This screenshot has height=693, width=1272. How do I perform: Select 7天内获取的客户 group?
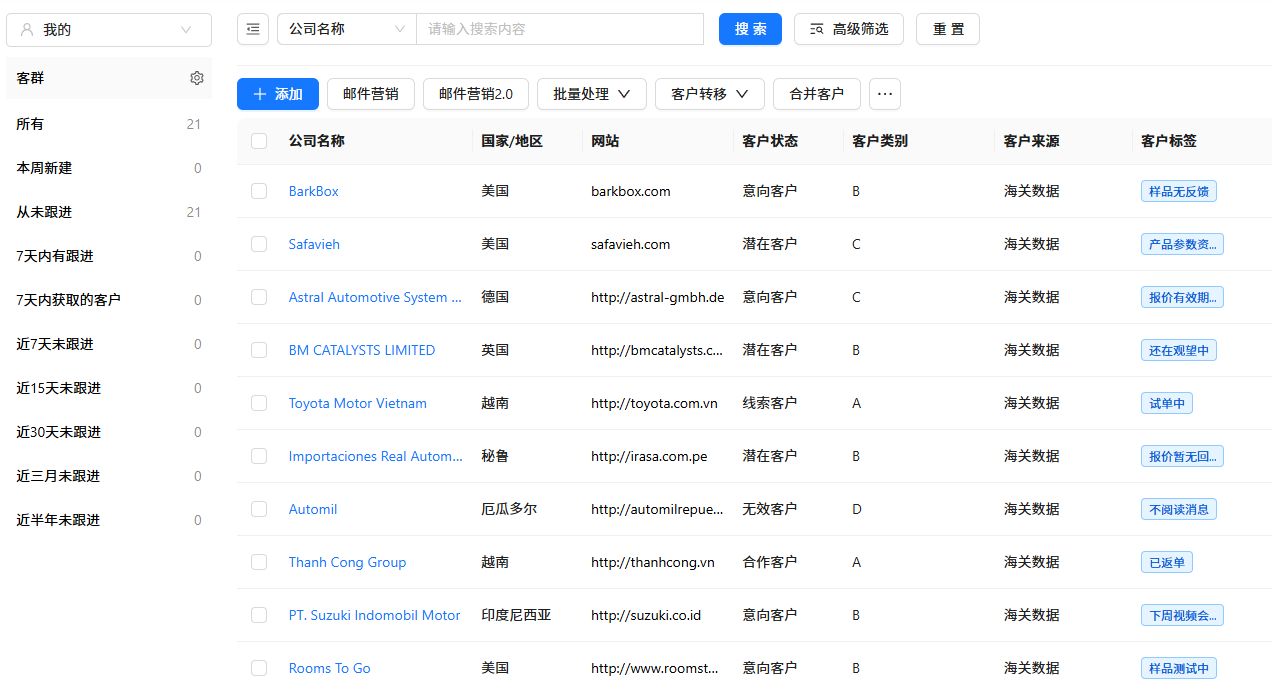tap(109, 300)
